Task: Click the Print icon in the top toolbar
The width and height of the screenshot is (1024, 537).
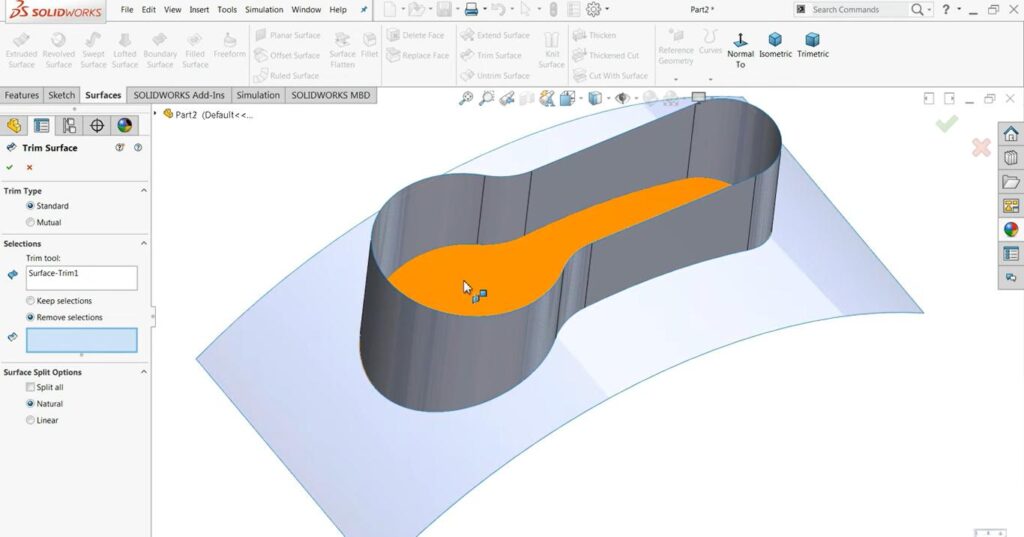Action: coord(471,10)
